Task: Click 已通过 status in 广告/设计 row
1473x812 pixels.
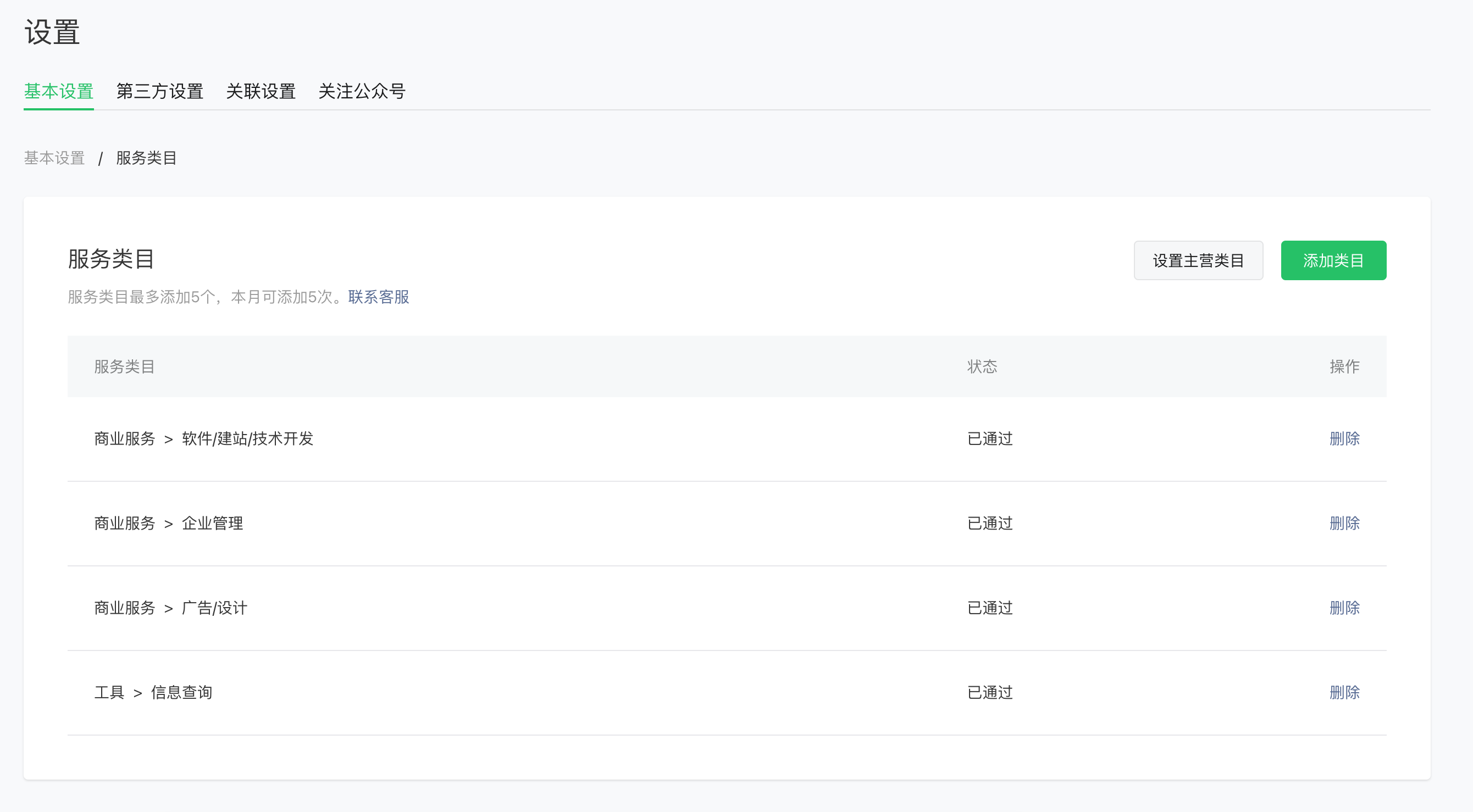Action: 990,608
